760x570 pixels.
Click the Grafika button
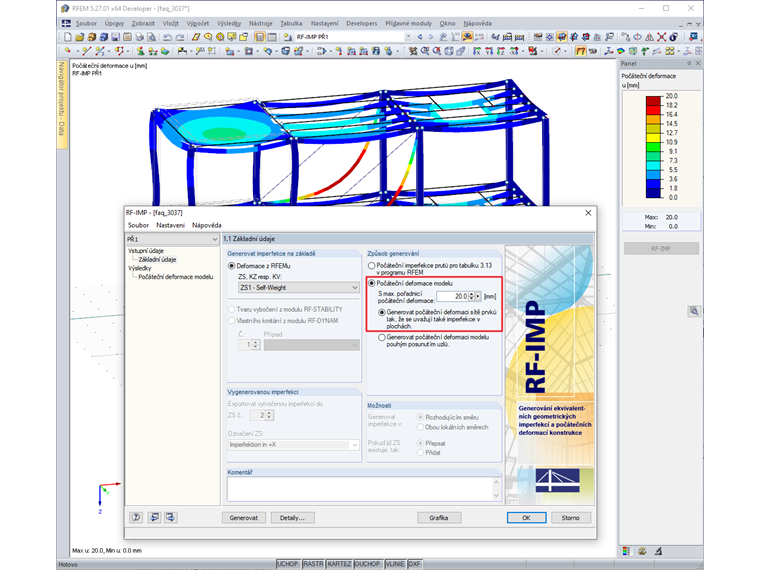tap(439, 518)
